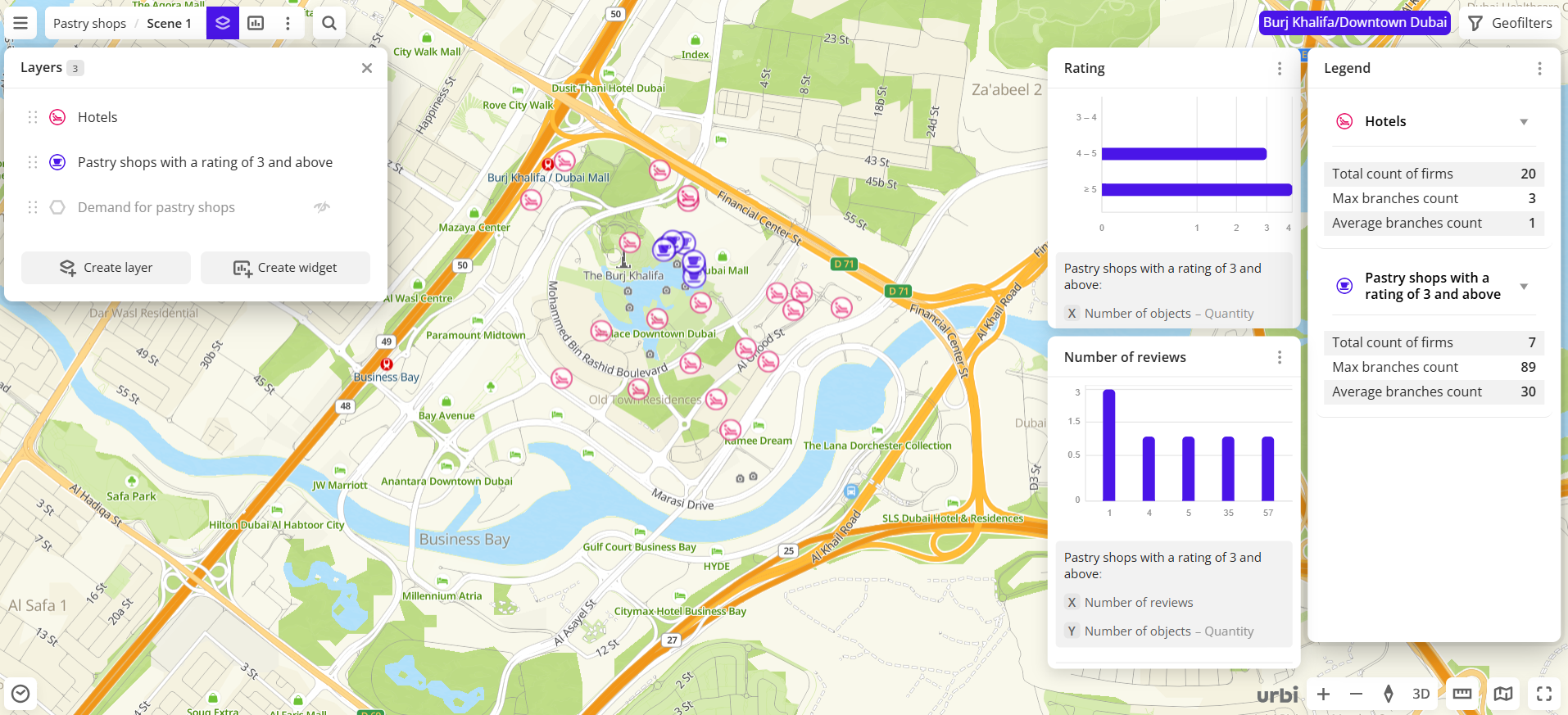This screenshot has height=715, width=1568.
Task: Reset map orientation with compass icon
Action: pos(1389,694)
